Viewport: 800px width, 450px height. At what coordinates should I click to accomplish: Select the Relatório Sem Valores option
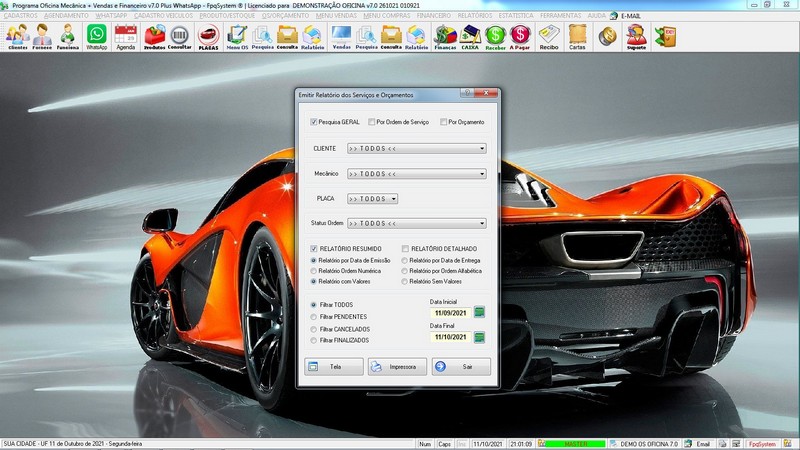[x=405, y=281]
